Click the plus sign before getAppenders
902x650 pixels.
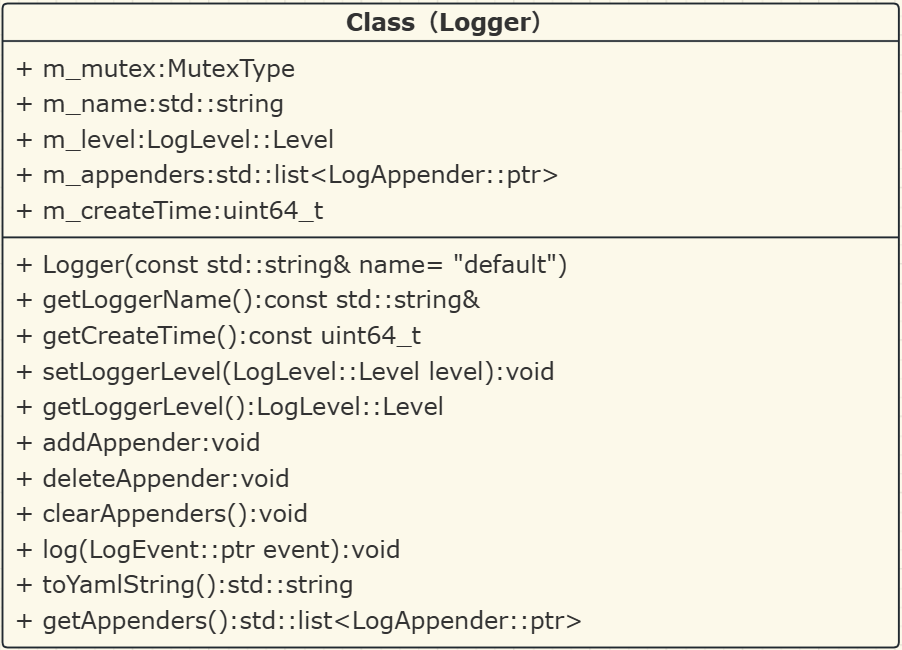pos(24,621)
